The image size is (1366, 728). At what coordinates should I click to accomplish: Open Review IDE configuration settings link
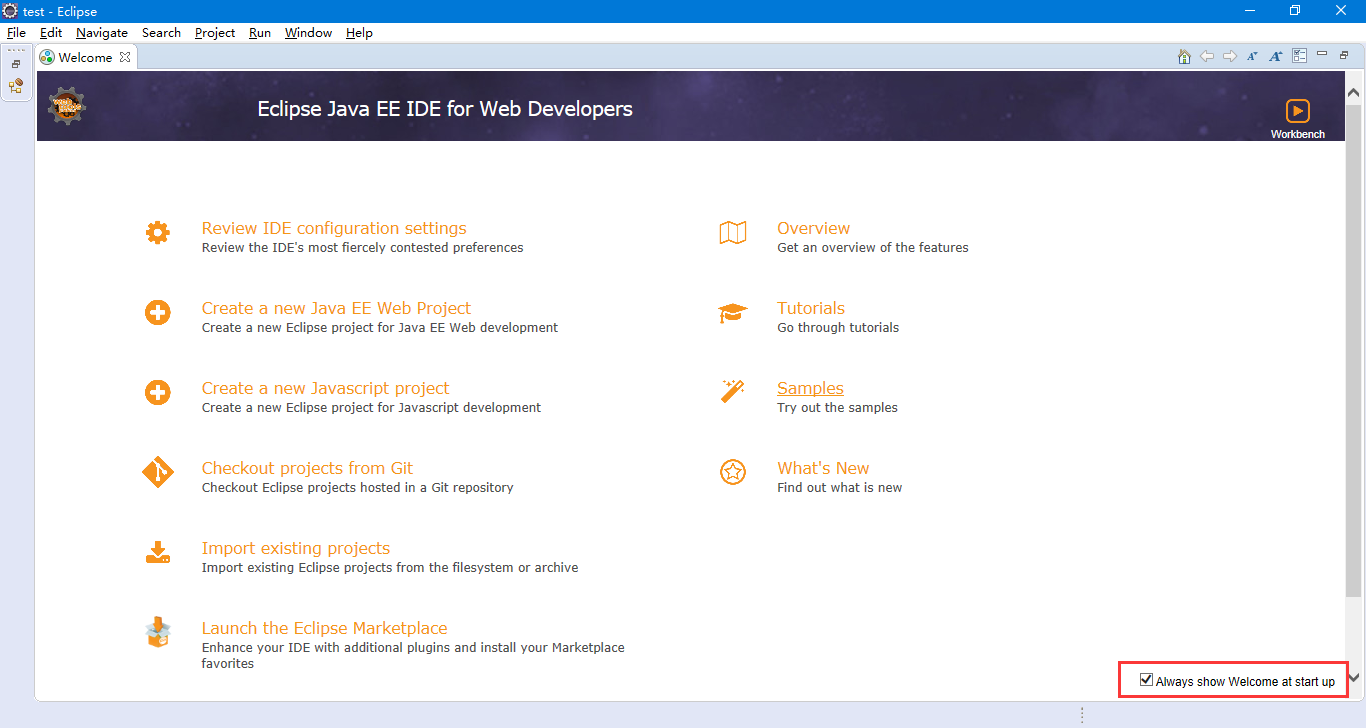334,228
